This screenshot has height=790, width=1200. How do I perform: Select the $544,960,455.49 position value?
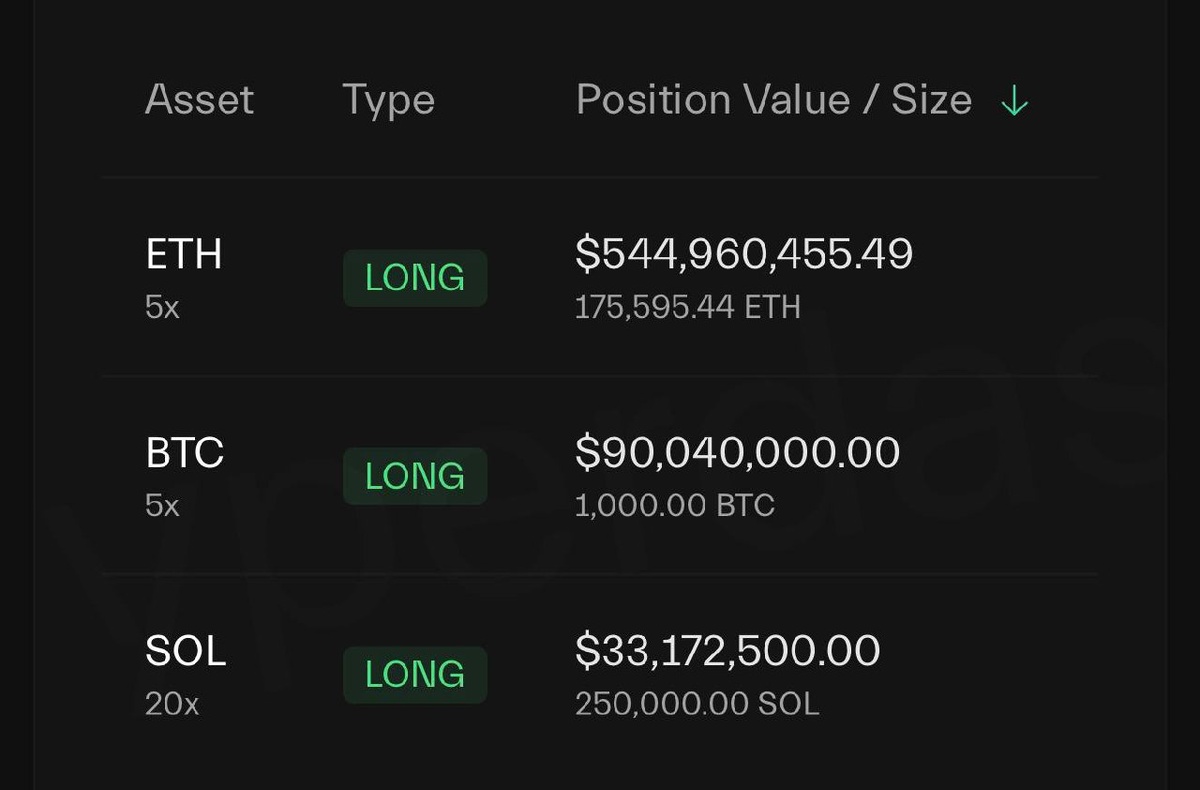click(743, 254)
